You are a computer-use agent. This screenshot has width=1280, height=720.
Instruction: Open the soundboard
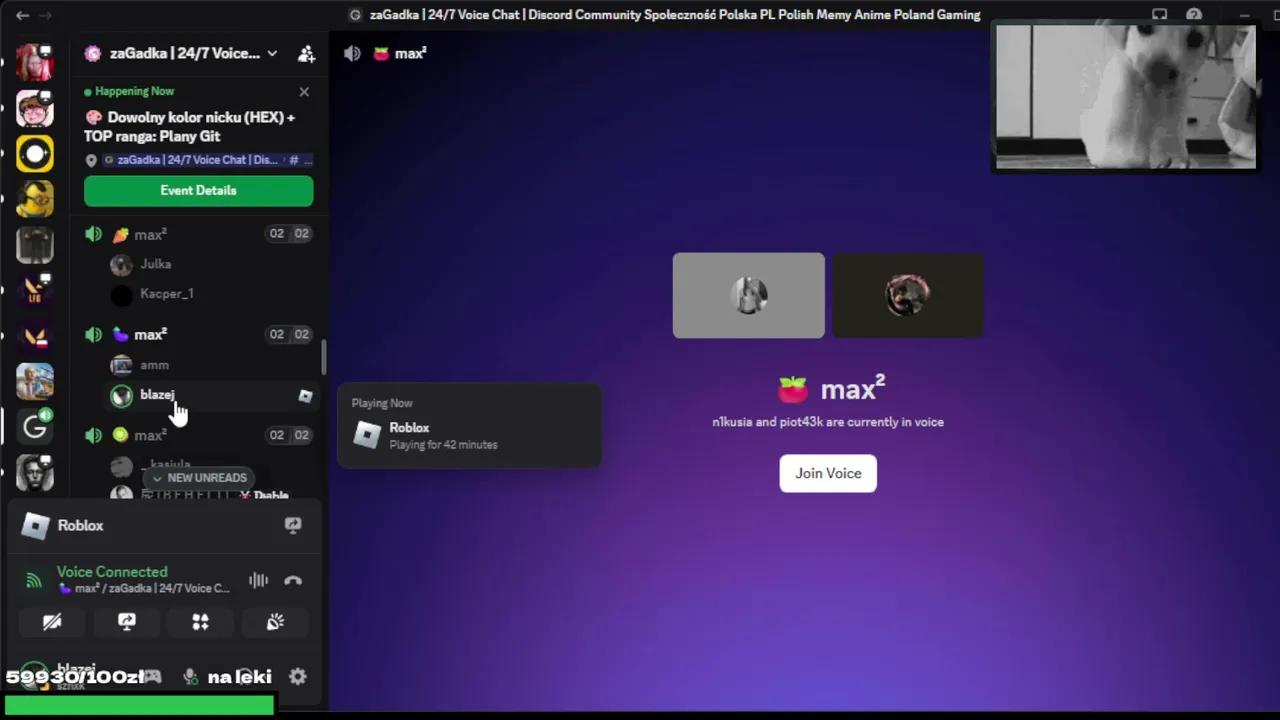pyautogui.click(x=275, y=622)
